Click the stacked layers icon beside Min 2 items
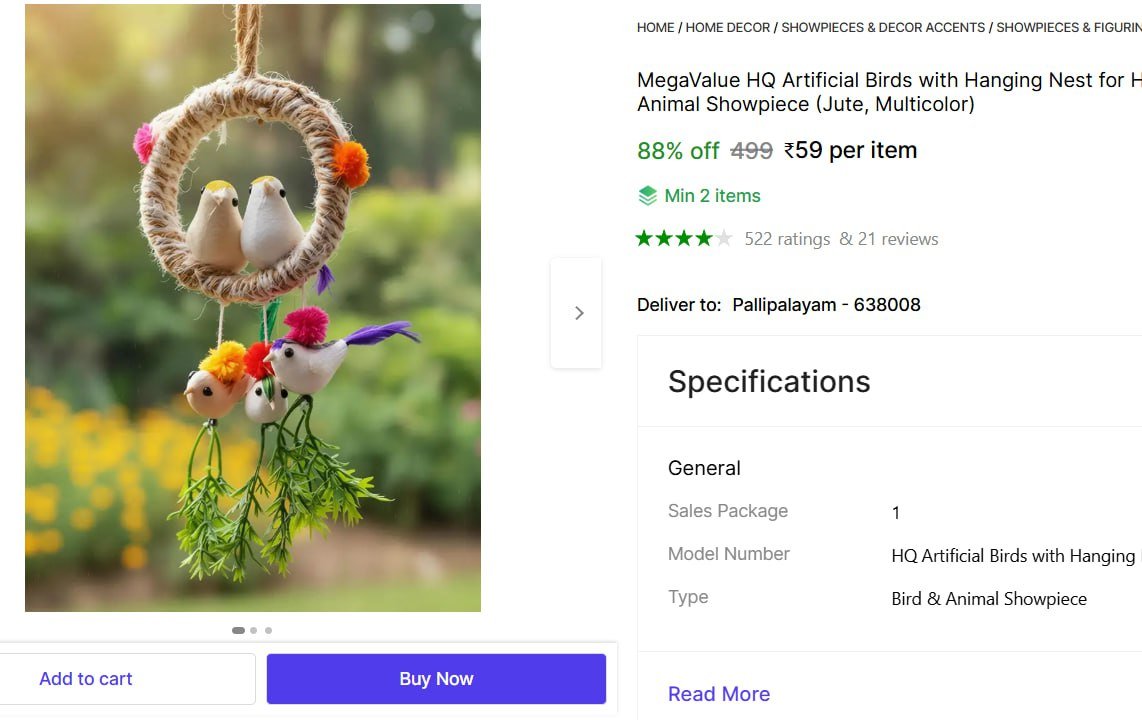The image size is (1142, 720). (x=648, y=196)
